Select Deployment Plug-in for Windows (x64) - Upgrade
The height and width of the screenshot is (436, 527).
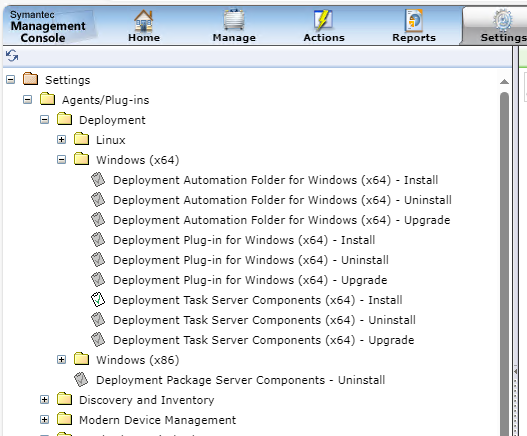pos(250,280)
